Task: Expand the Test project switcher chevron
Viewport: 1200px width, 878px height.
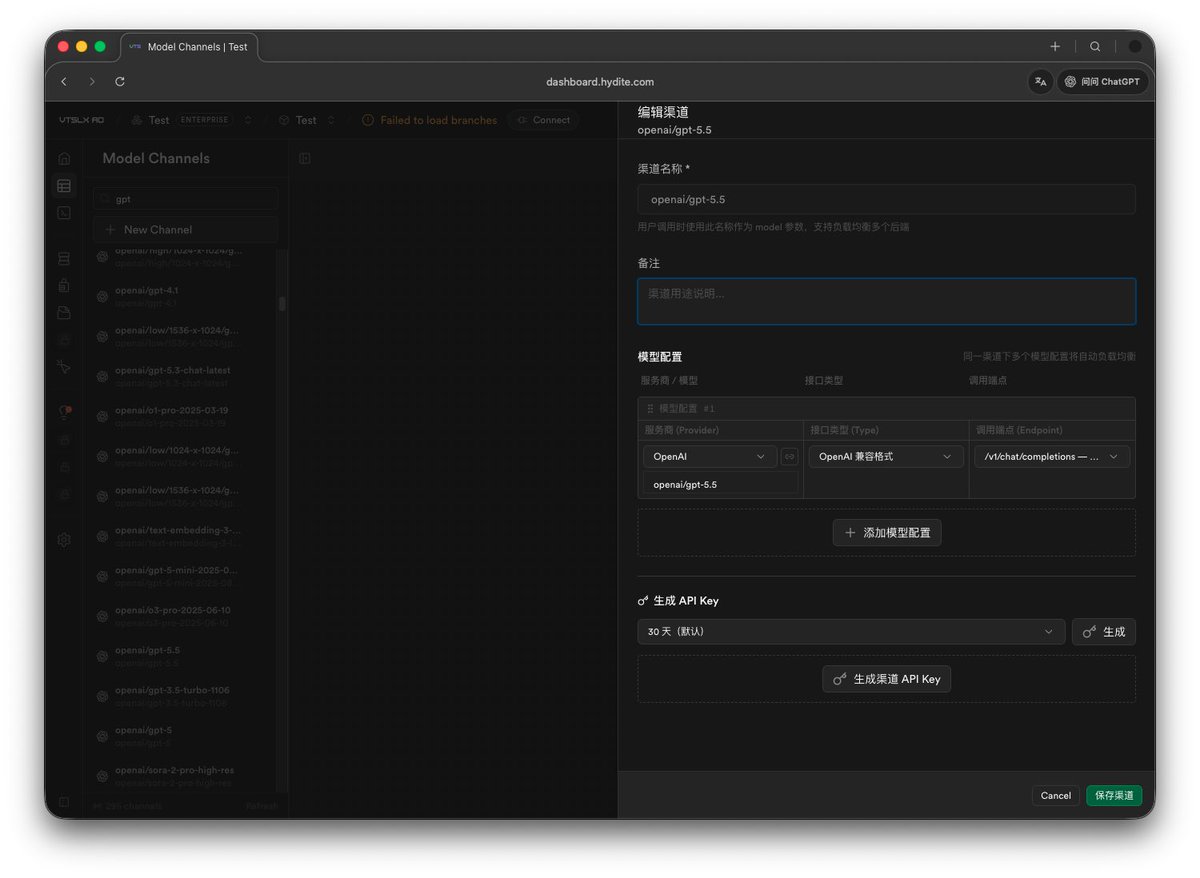Action: tap(331, 120)
